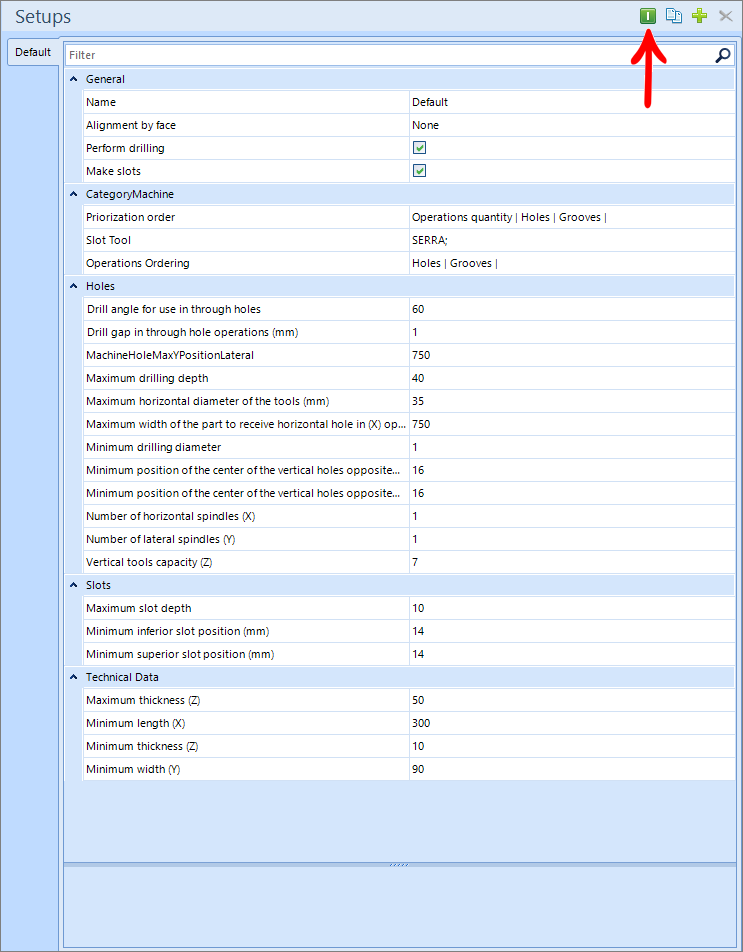Image resolution: width=743 pixels, height=952 pixels.
Task: Edit MachineHoleMaxYPositionLateral value 750
Action: (x=572, y=355)
